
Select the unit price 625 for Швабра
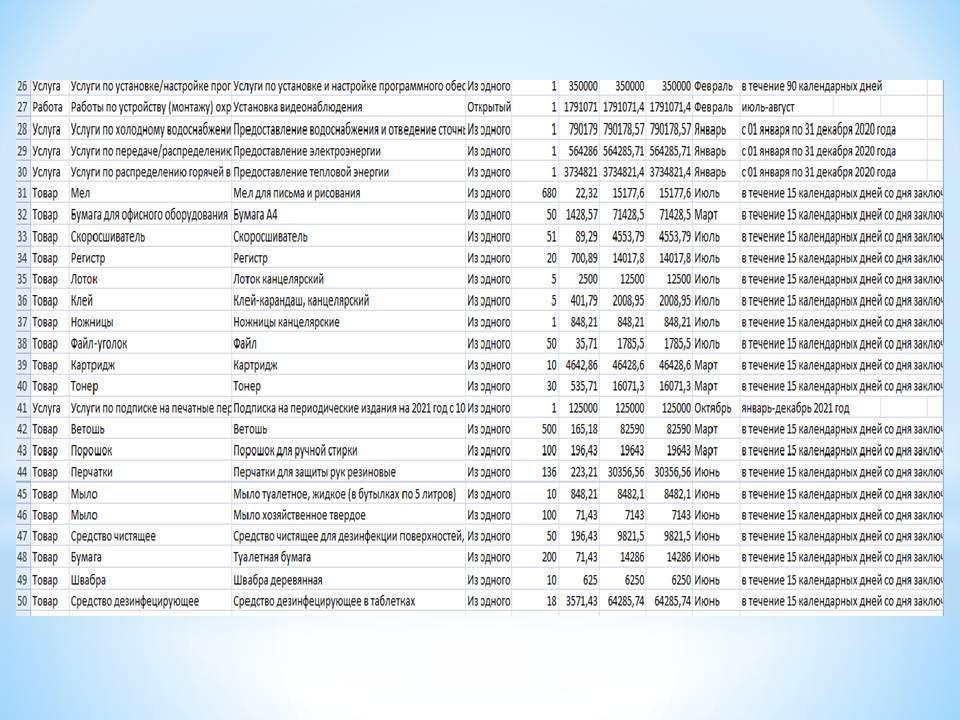pos(590,580)
